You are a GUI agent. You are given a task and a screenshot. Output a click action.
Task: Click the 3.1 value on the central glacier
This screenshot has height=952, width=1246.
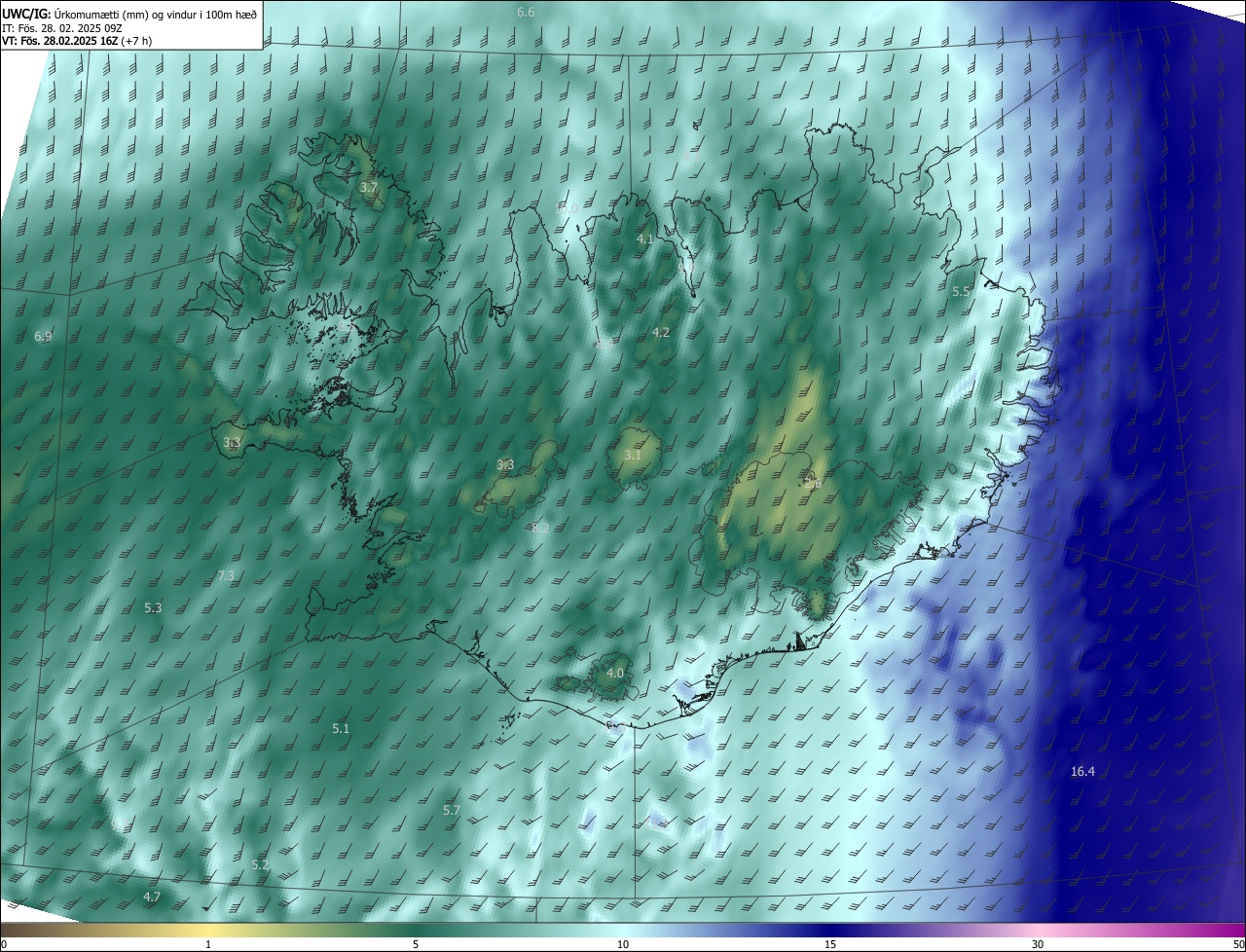pos(633,456)
